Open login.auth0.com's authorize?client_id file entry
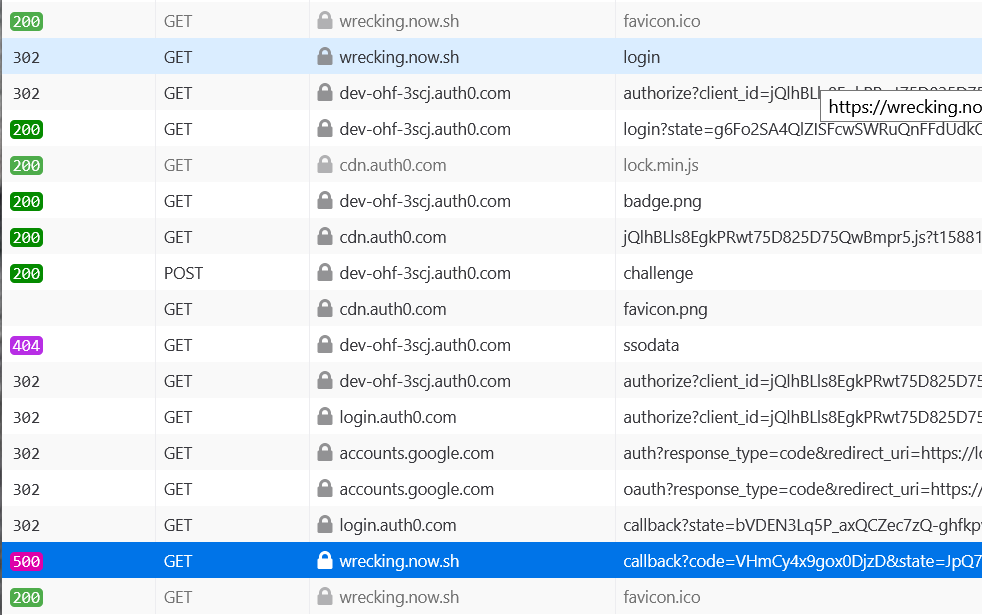 [x=802, y=418]
